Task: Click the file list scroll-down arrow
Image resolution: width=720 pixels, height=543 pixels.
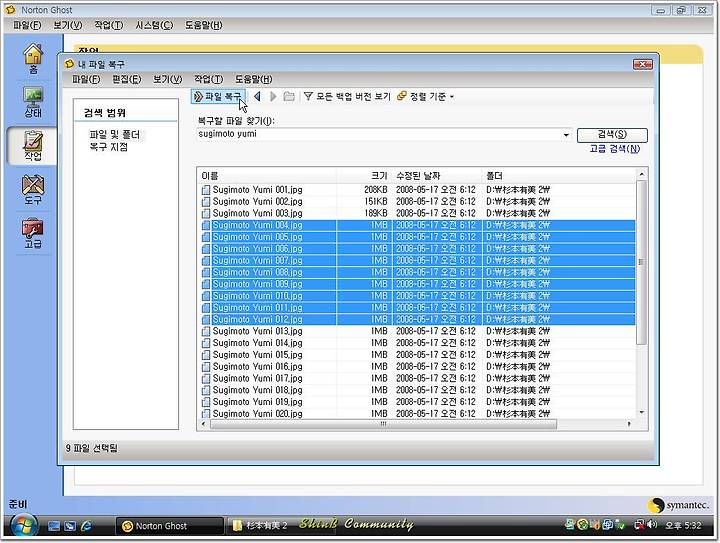Action: click(641, 412)
